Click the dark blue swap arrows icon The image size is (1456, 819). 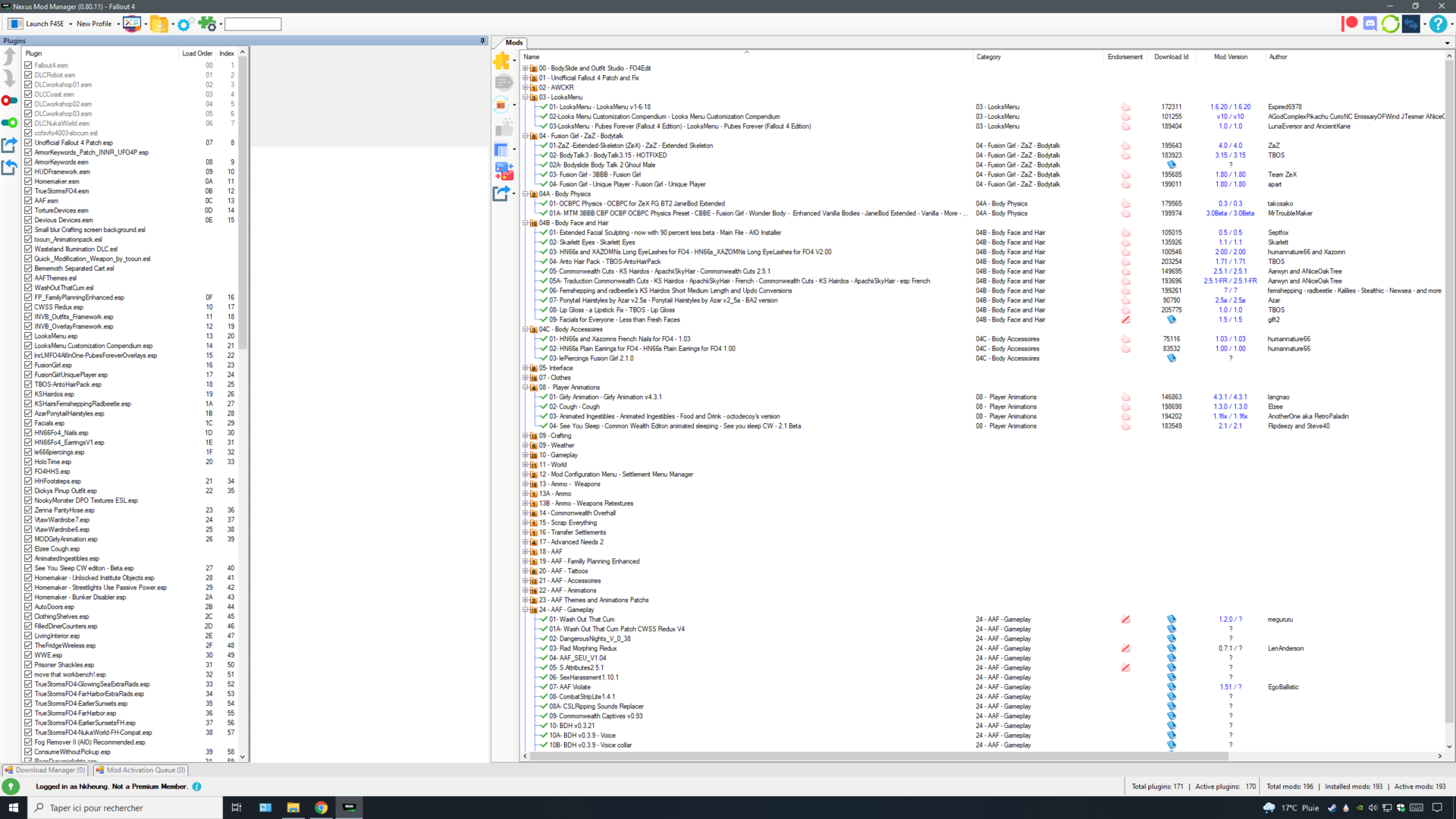point(1411,24)
